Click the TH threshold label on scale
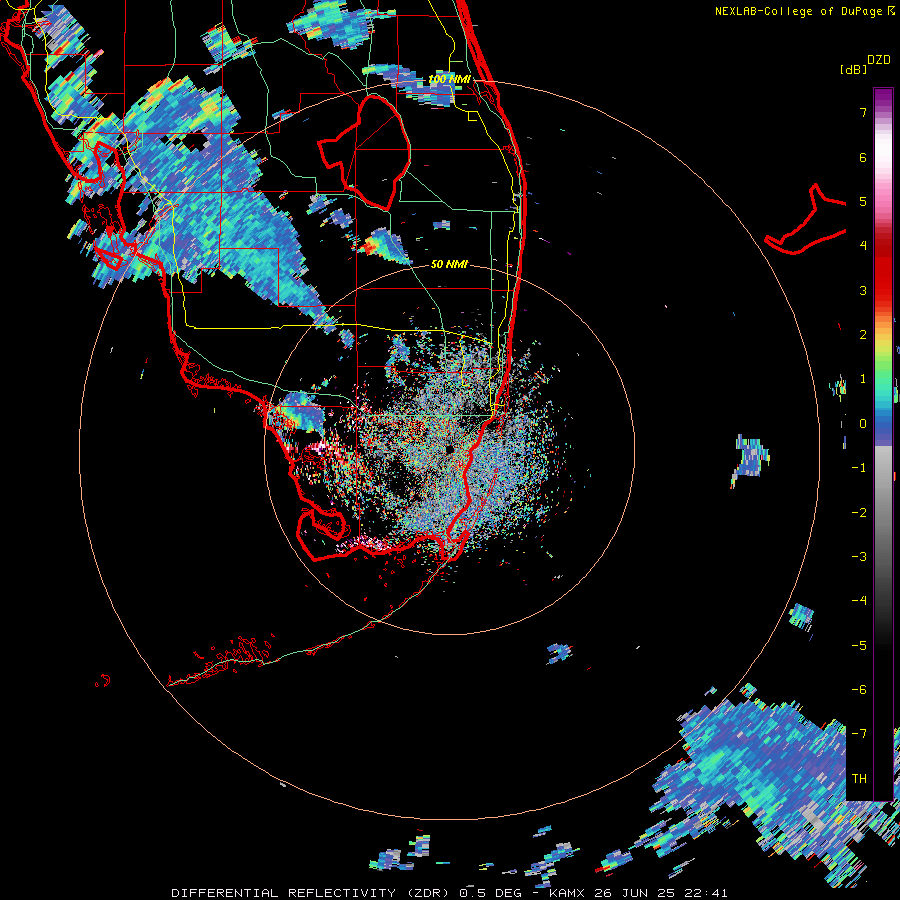The image size is (900, 900). point(859,779)
